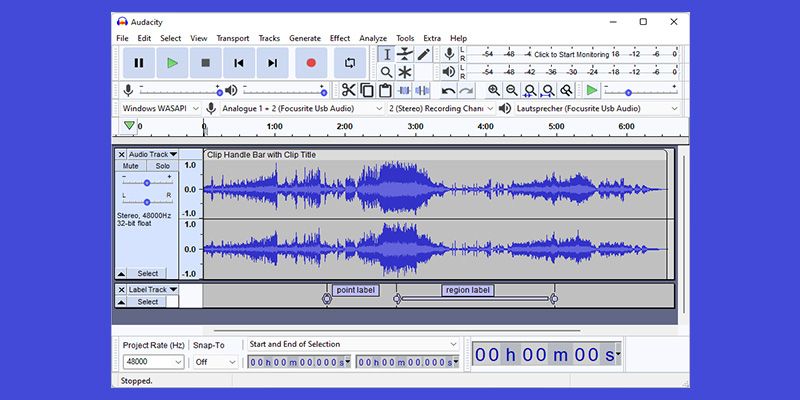Start playback with the green Play button
800x400 pixels.
[172, 63]
